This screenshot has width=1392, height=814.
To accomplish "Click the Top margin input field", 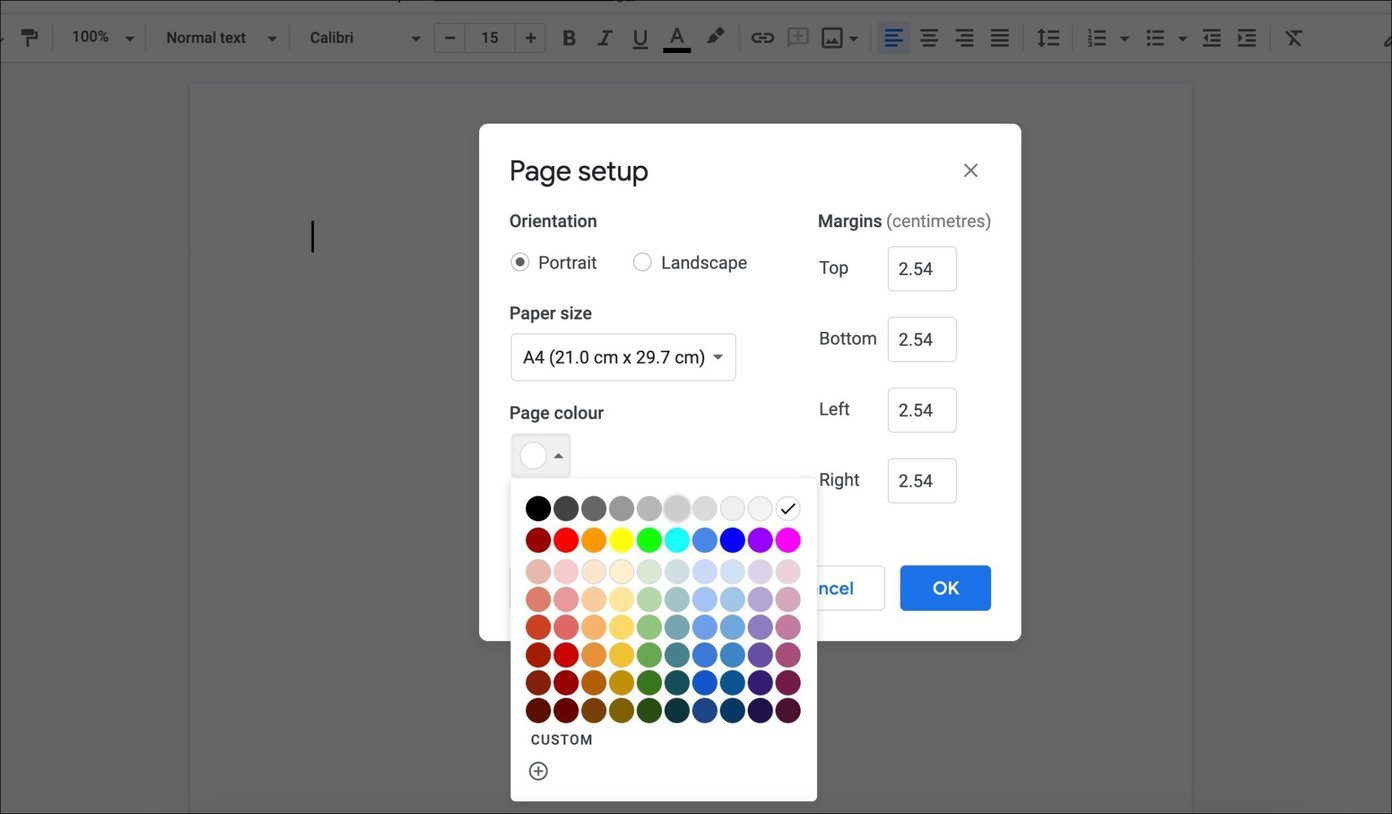I will tap(922, 269).
